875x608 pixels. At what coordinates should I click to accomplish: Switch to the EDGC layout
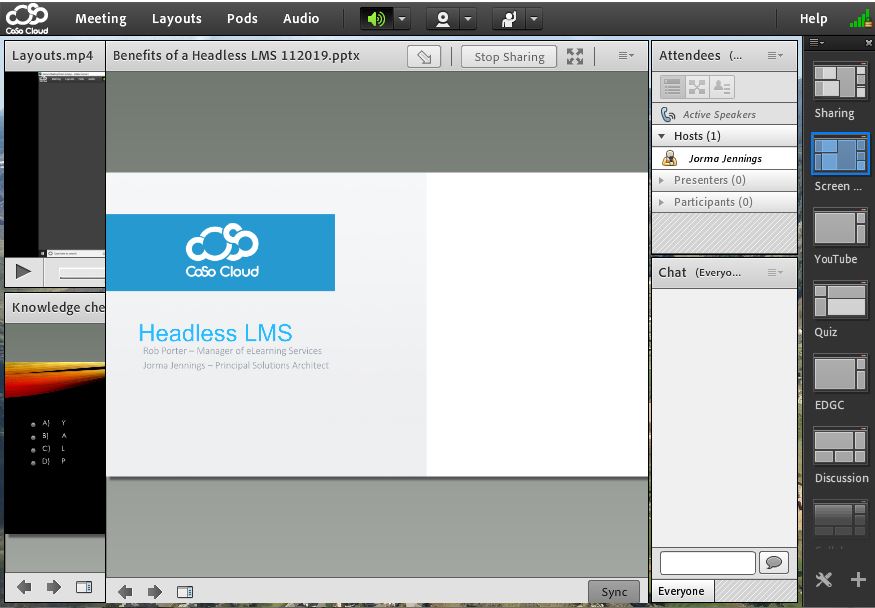tap(840, 373)
